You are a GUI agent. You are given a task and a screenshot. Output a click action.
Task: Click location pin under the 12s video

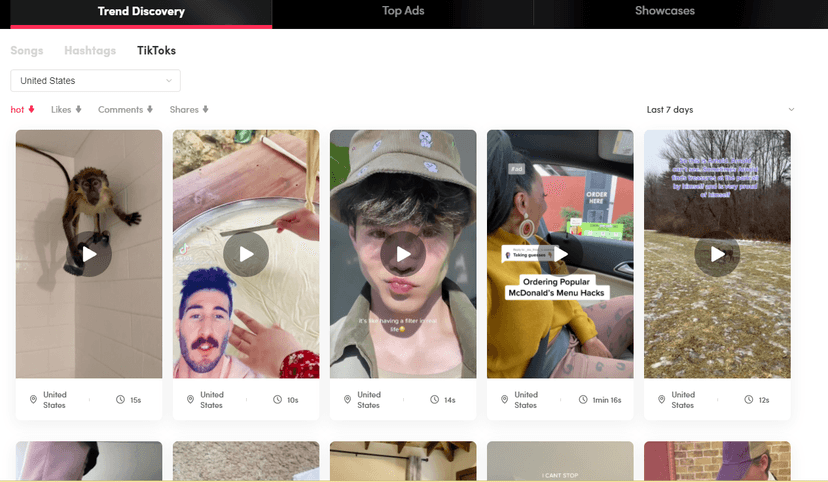coord(662,400)
